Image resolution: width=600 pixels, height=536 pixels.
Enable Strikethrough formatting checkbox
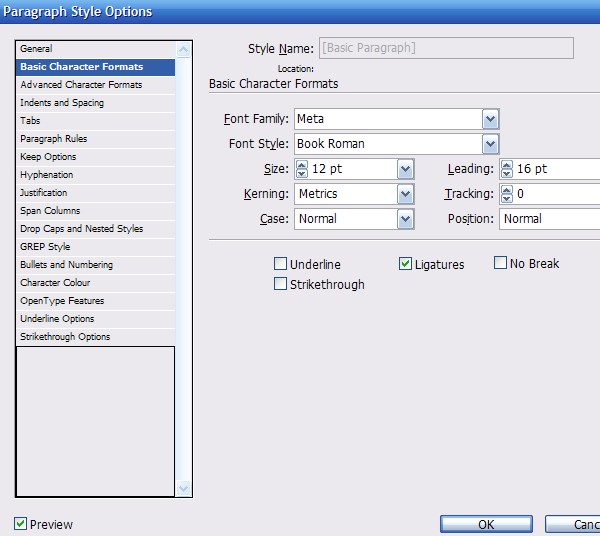281,284
